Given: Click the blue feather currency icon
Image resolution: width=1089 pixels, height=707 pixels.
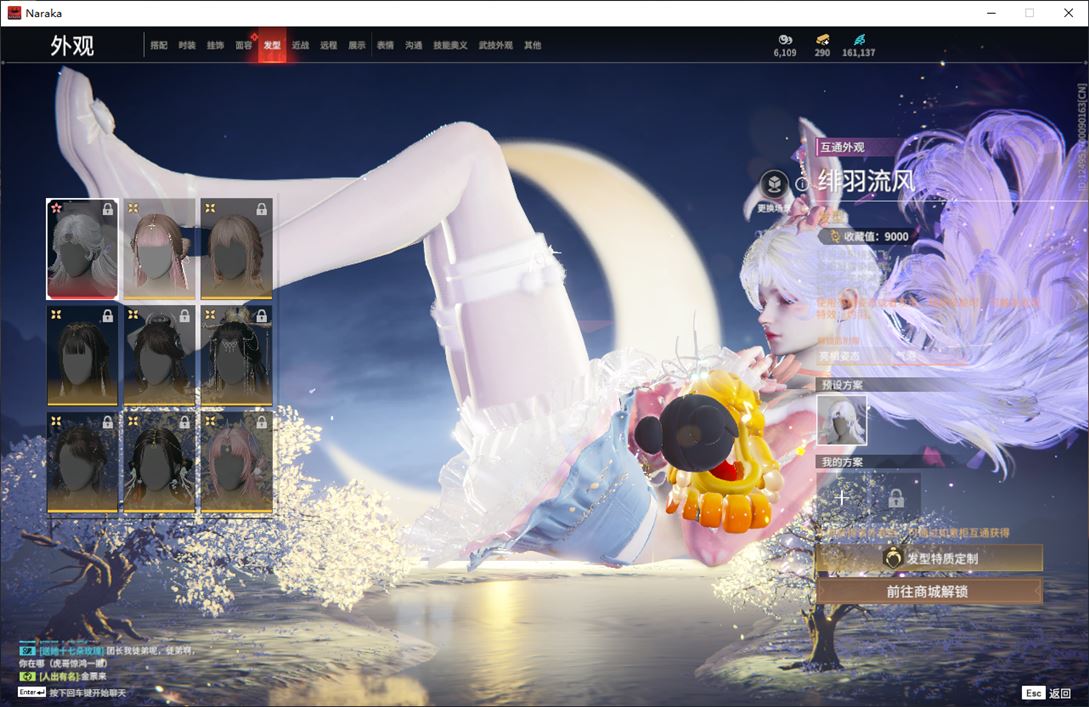Looking at the screenshot, I should (858, 40).
